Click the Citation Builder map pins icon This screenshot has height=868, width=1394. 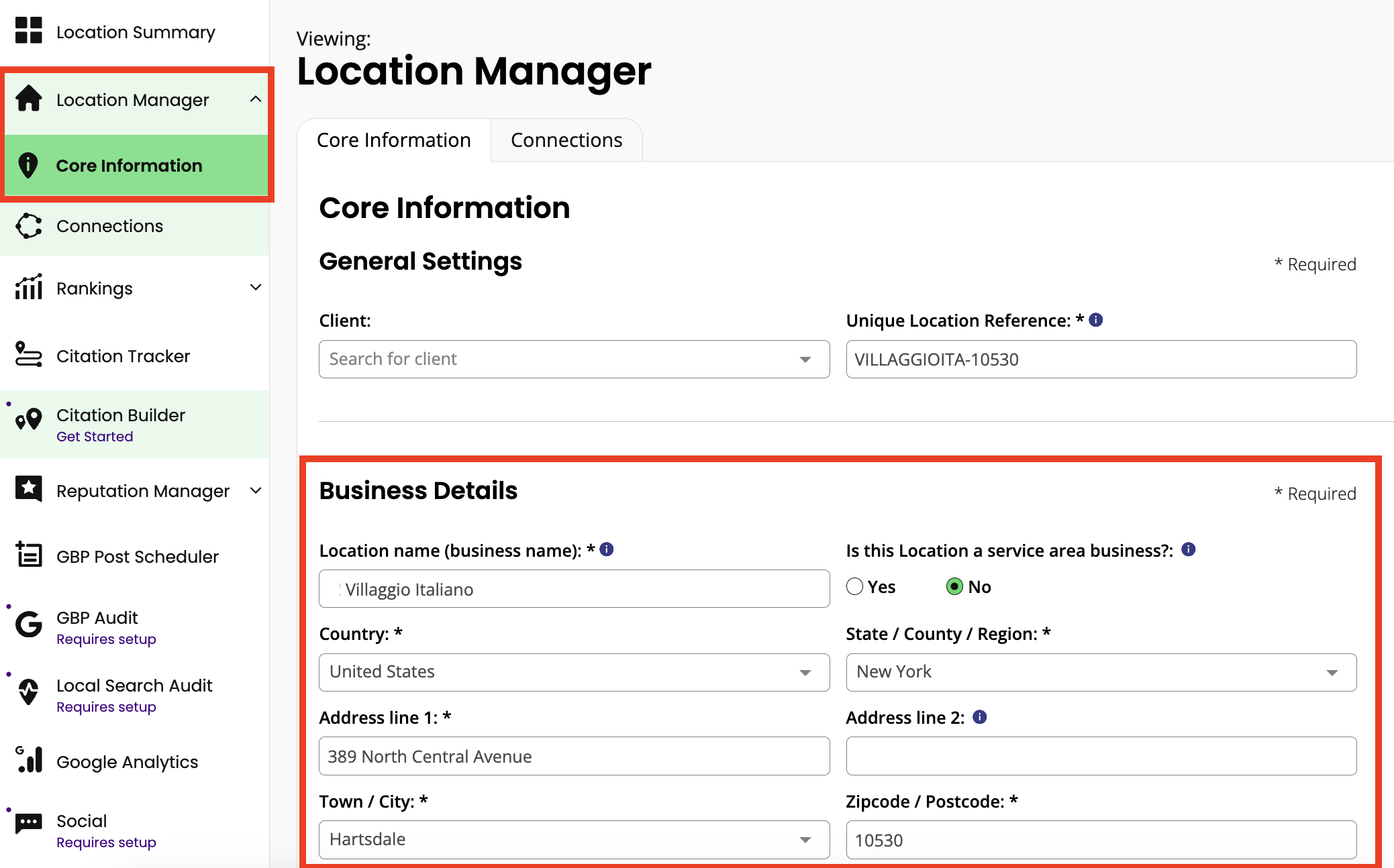pyautogui.click(x=29, y=419)
